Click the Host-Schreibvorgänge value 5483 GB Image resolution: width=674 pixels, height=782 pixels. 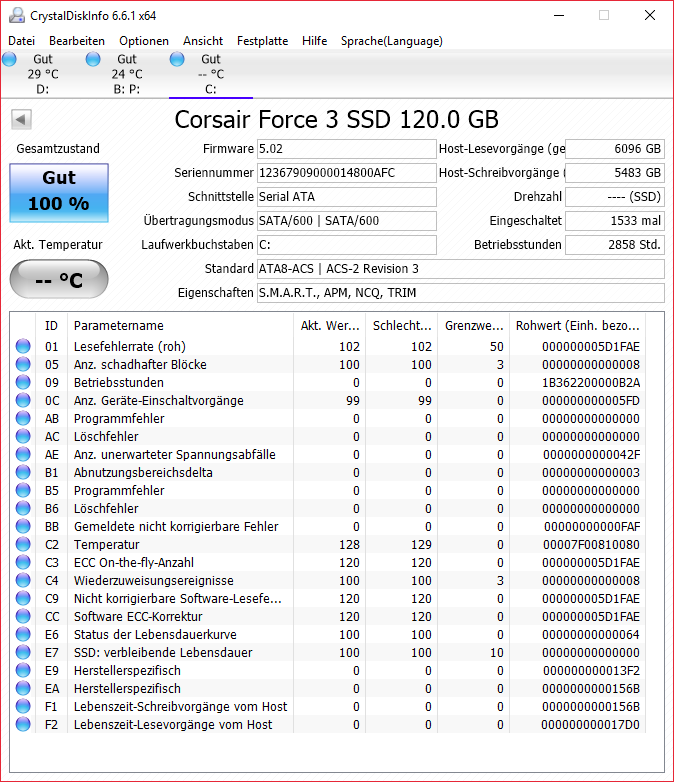point(615,173)
